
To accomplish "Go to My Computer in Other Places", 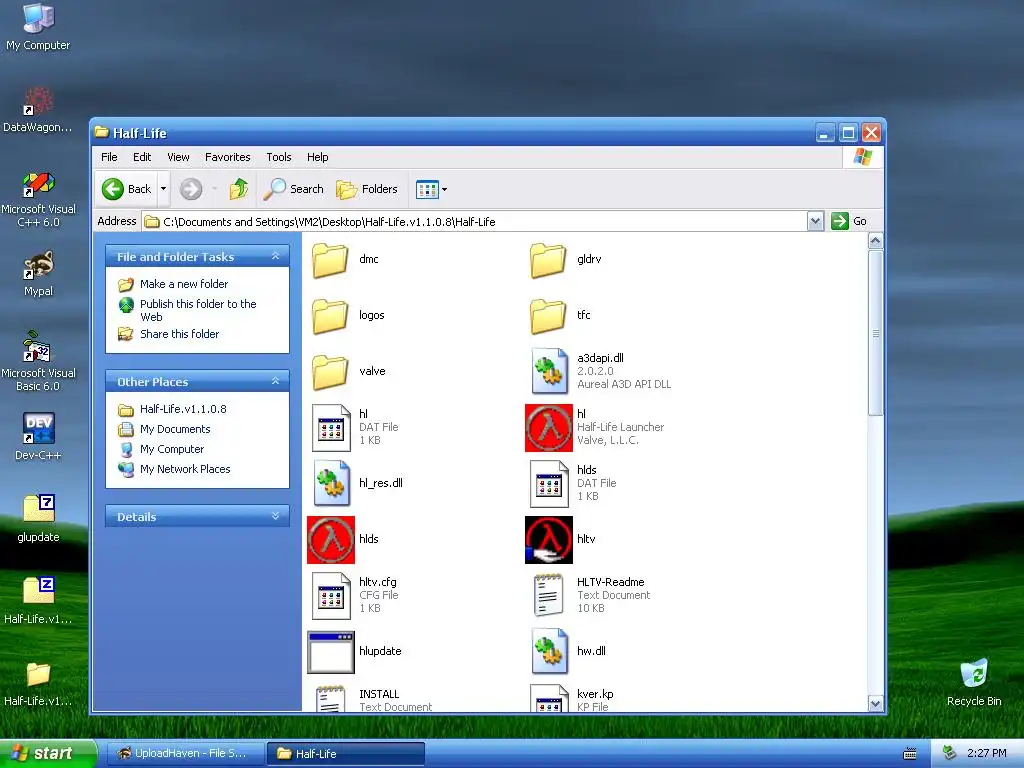I will coord(172,449).
